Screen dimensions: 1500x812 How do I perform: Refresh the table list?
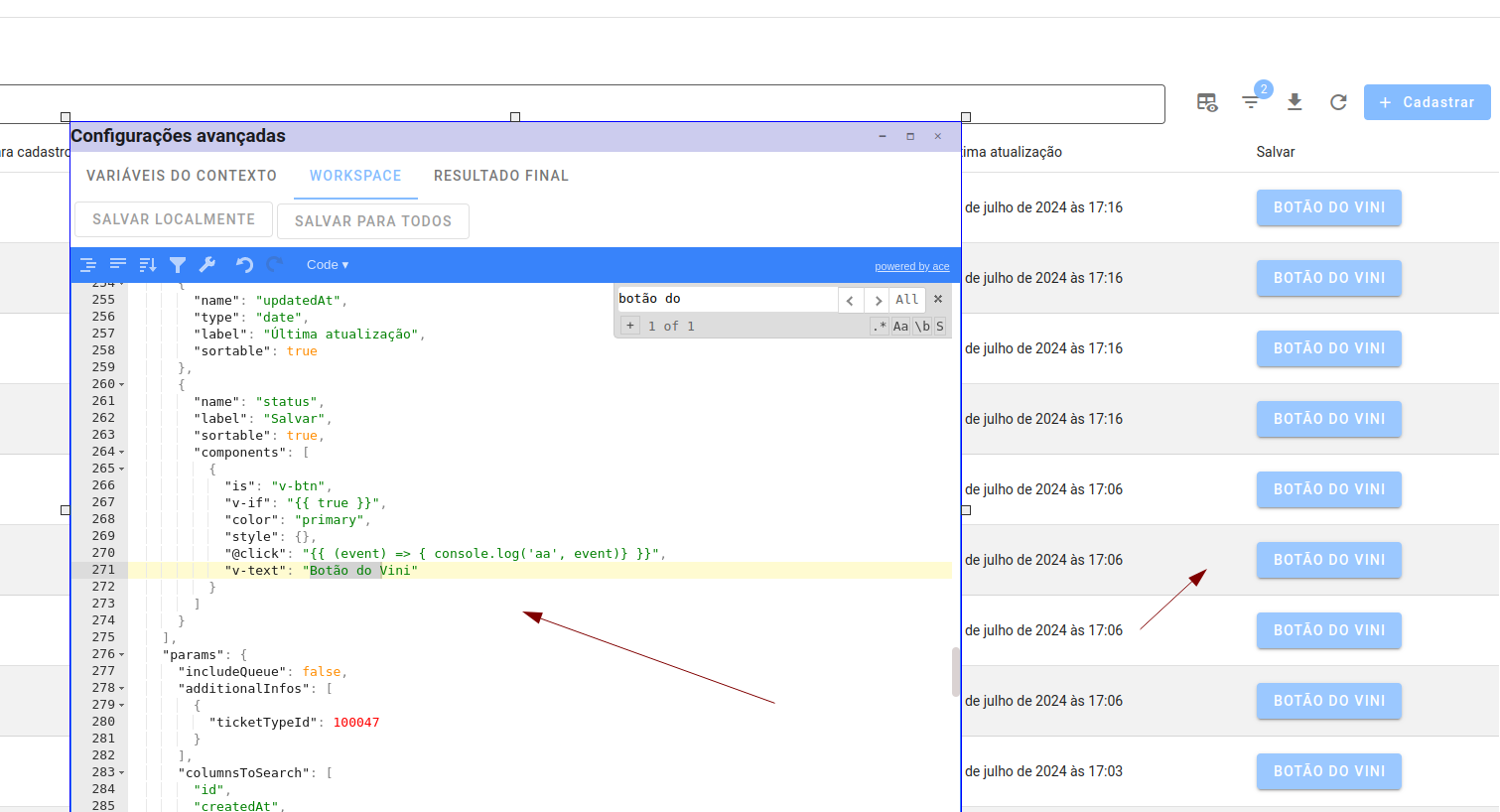coord(1338,102)
